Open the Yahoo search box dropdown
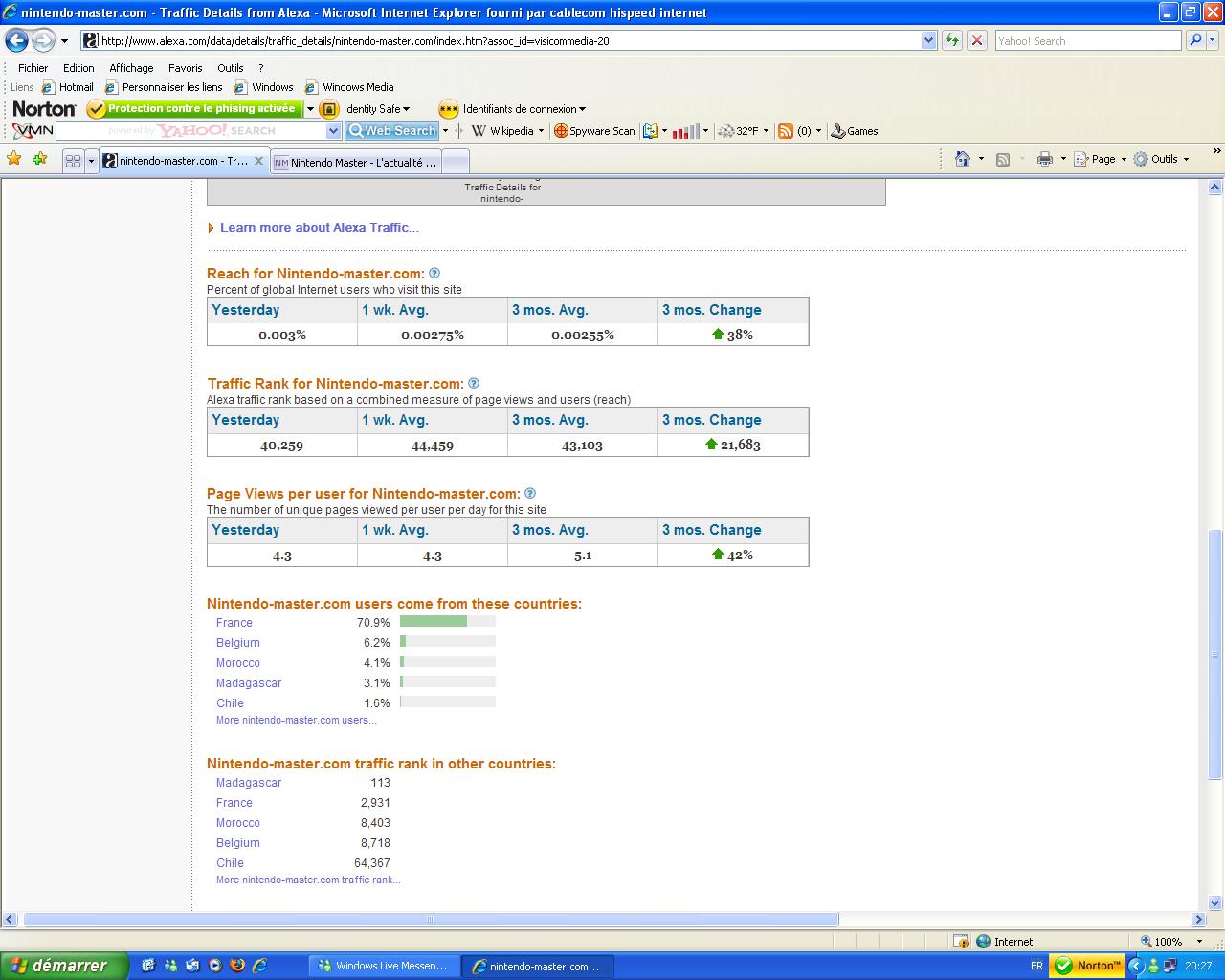 pyautogui.click(x=334, y=131)
